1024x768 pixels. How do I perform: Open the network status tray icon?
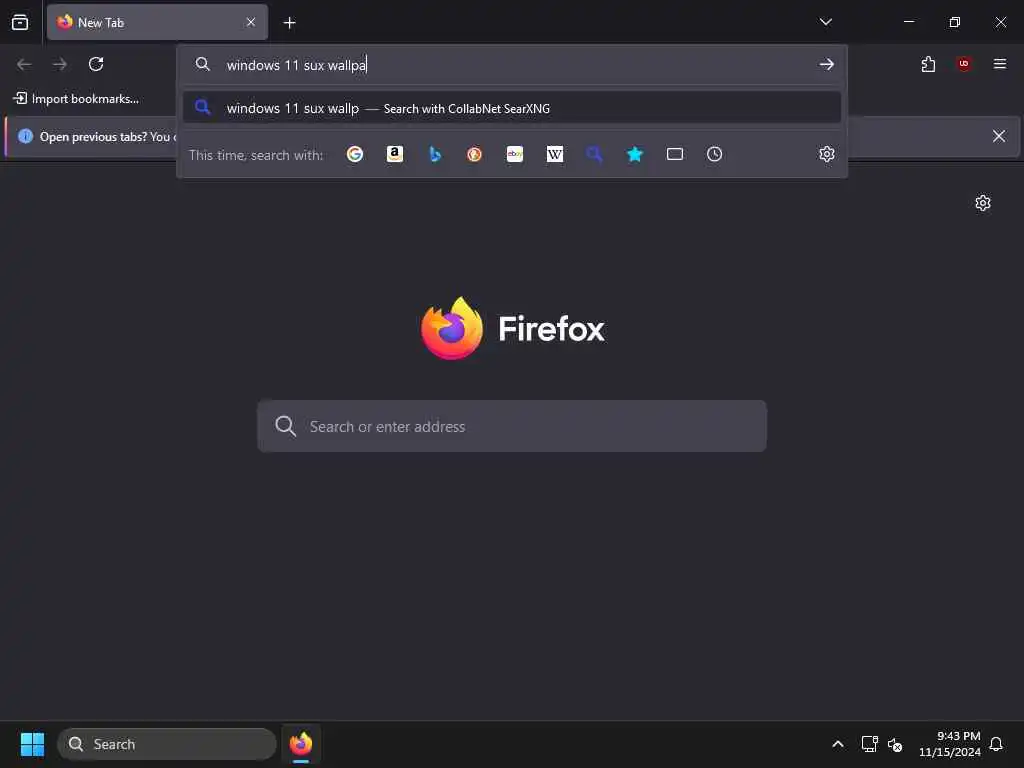coord(869,744)
